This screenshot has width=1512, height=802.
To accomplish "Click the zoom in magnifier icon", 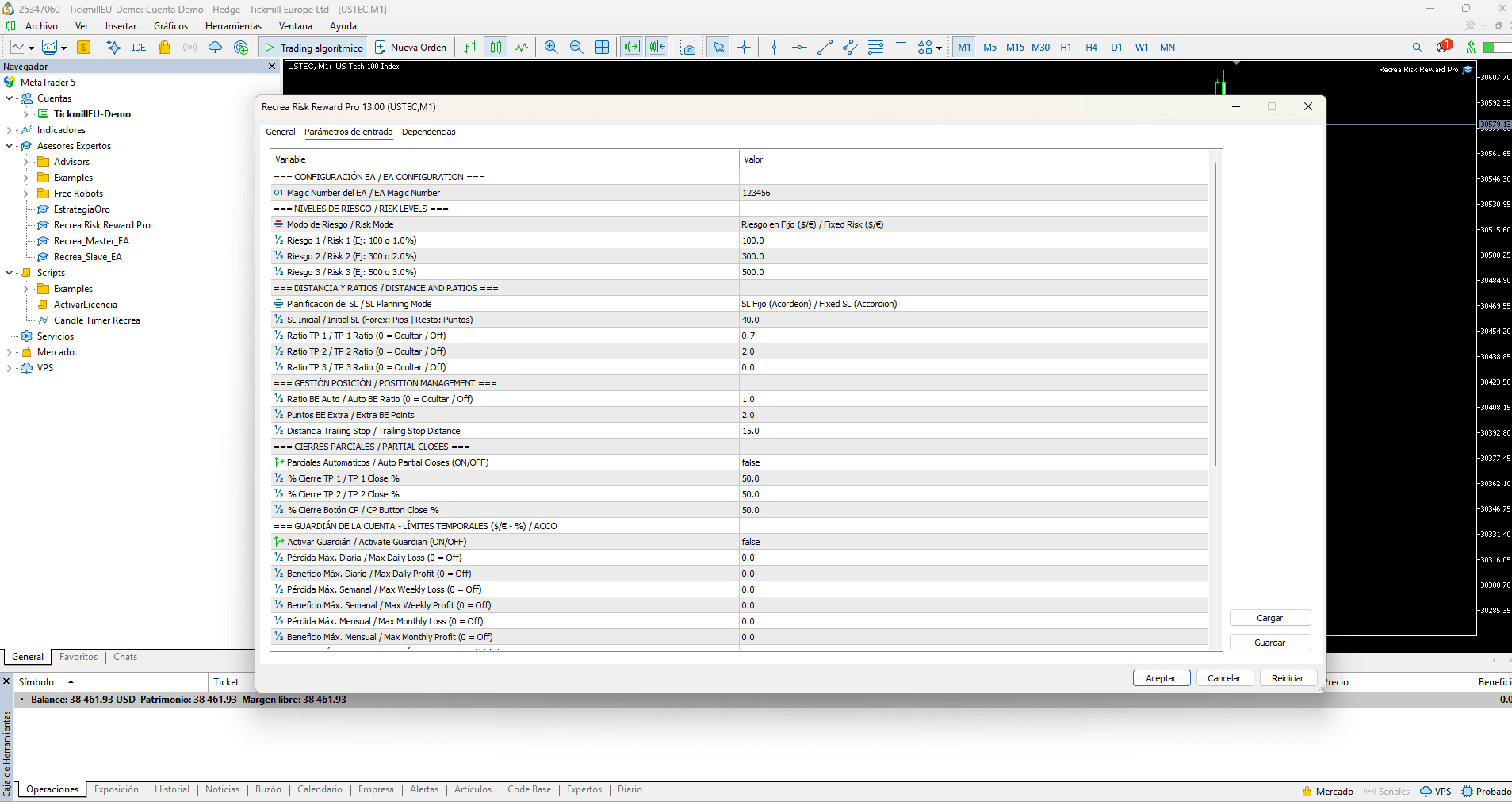I will [x=551, y=48].
